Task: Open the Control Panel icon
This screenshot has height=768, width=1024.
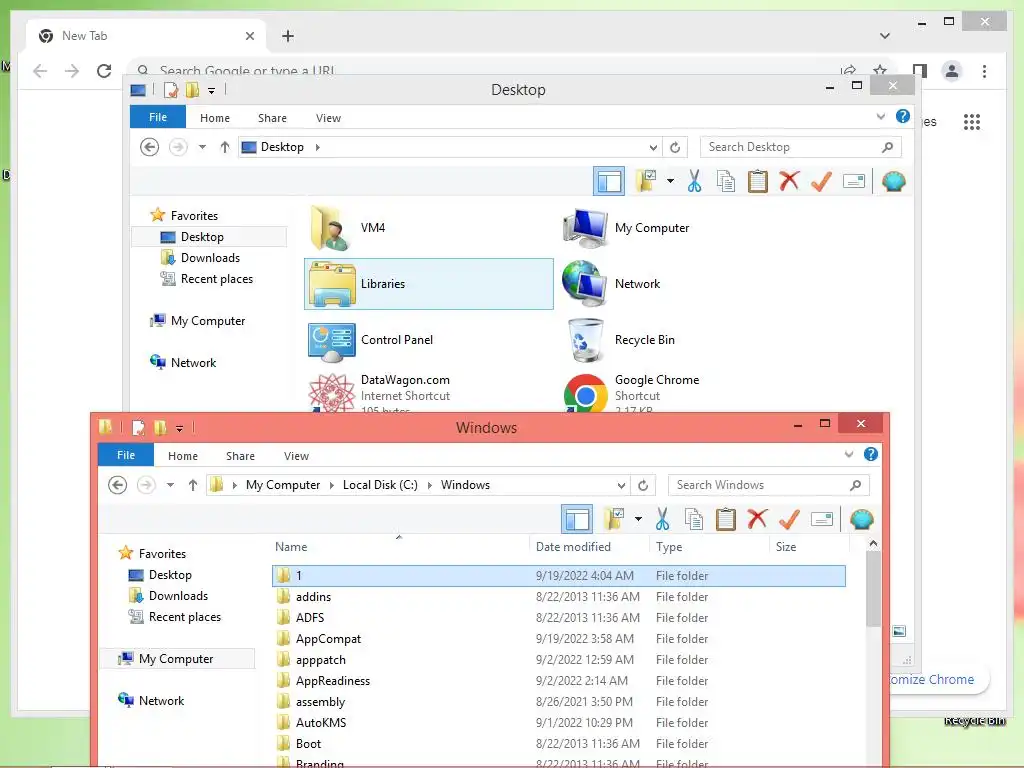Action: coord(332,341)
